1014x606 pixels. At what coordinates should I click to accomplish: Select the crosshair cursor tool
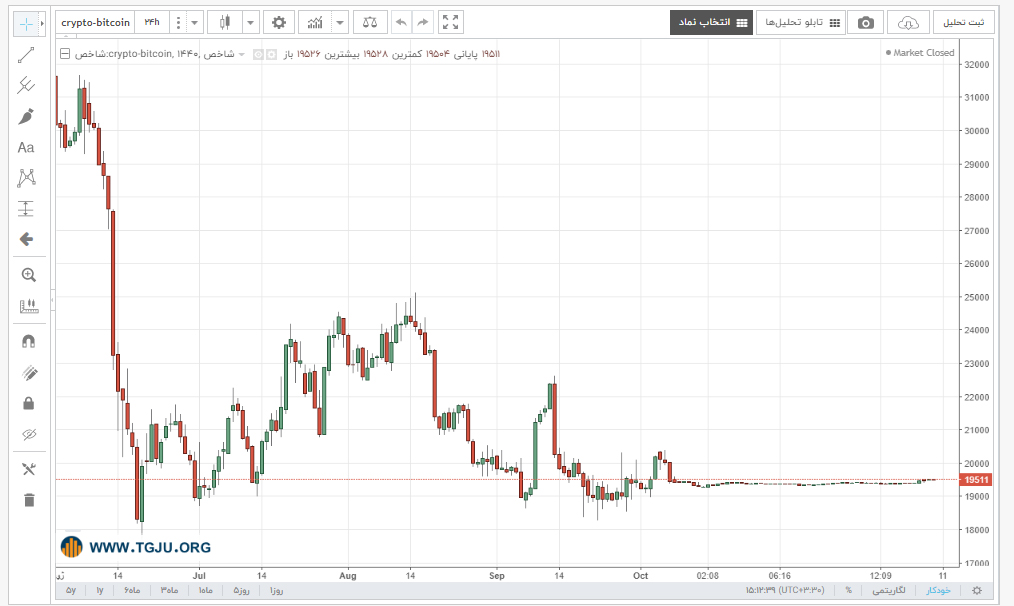coord(26,24)
